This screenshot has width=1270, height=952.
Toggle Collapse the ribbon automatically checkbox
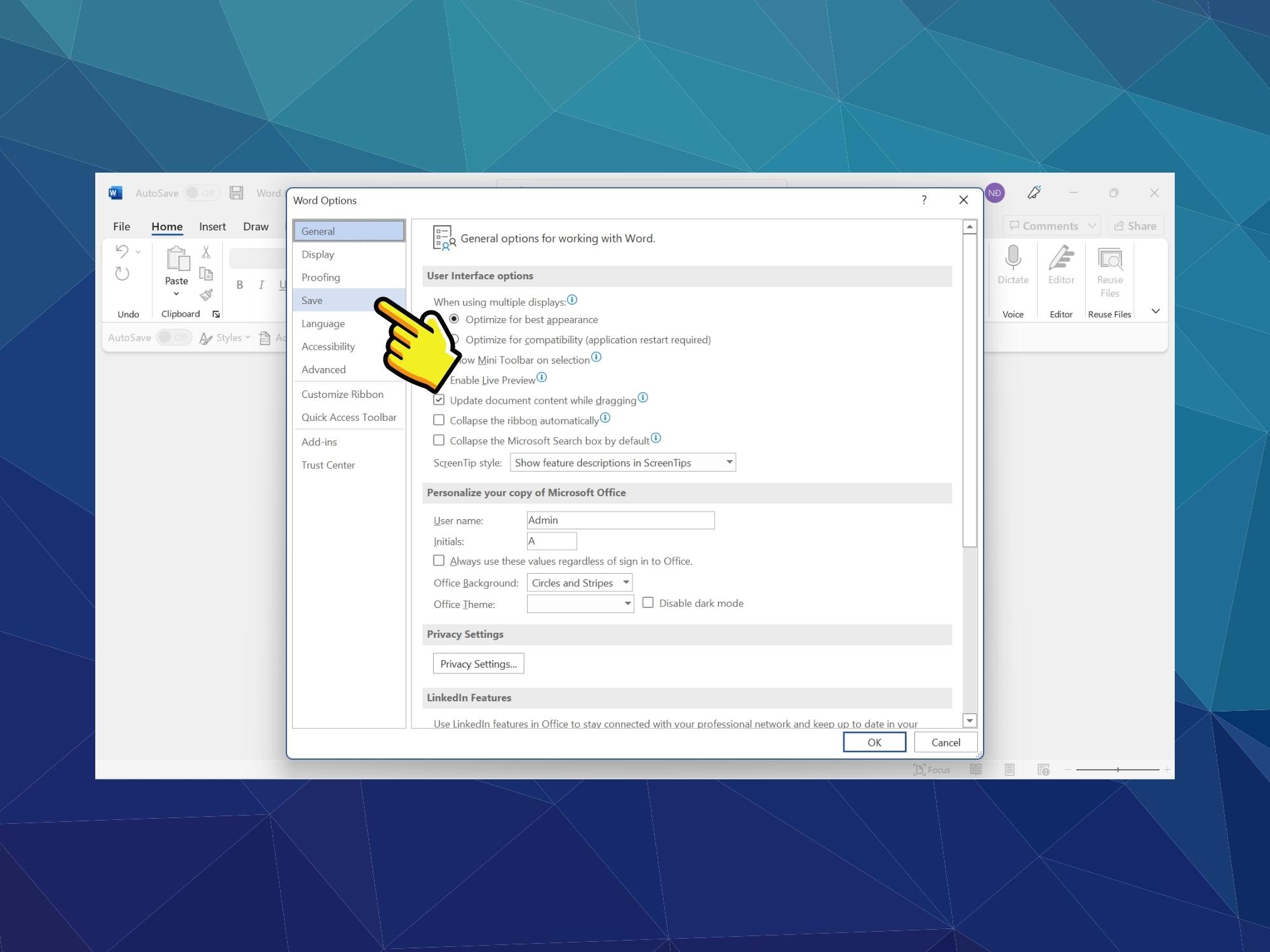(438, 419)
